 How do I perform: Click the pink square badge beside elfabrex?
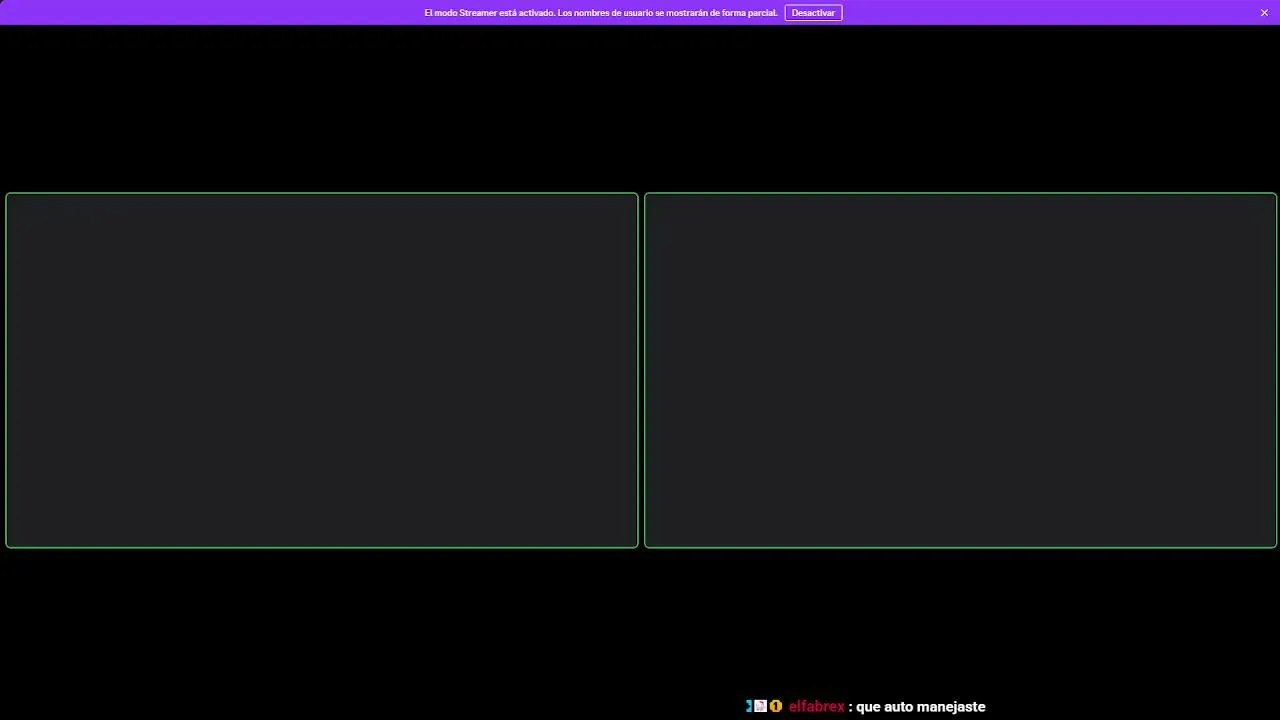[x=760, y=706]
